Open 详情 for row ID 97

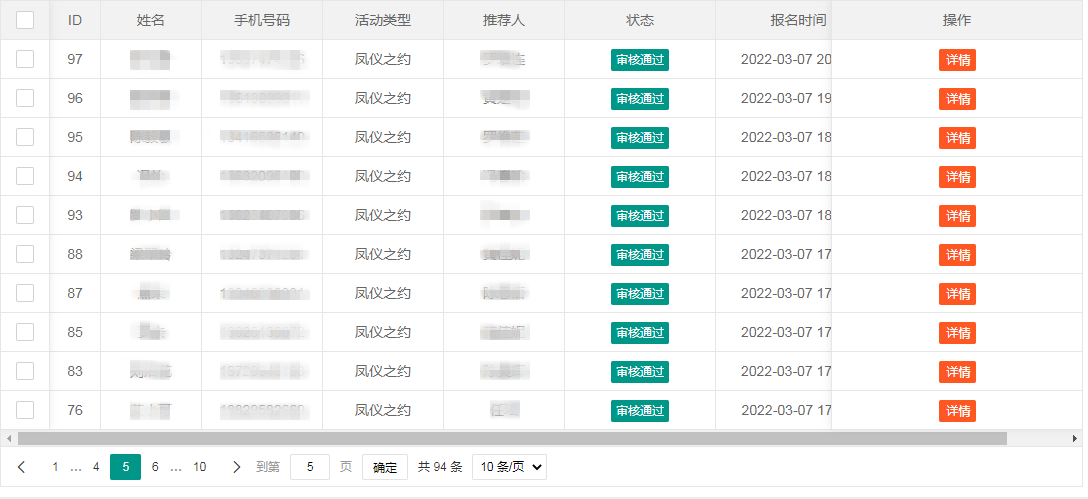(x=957, y=60)
